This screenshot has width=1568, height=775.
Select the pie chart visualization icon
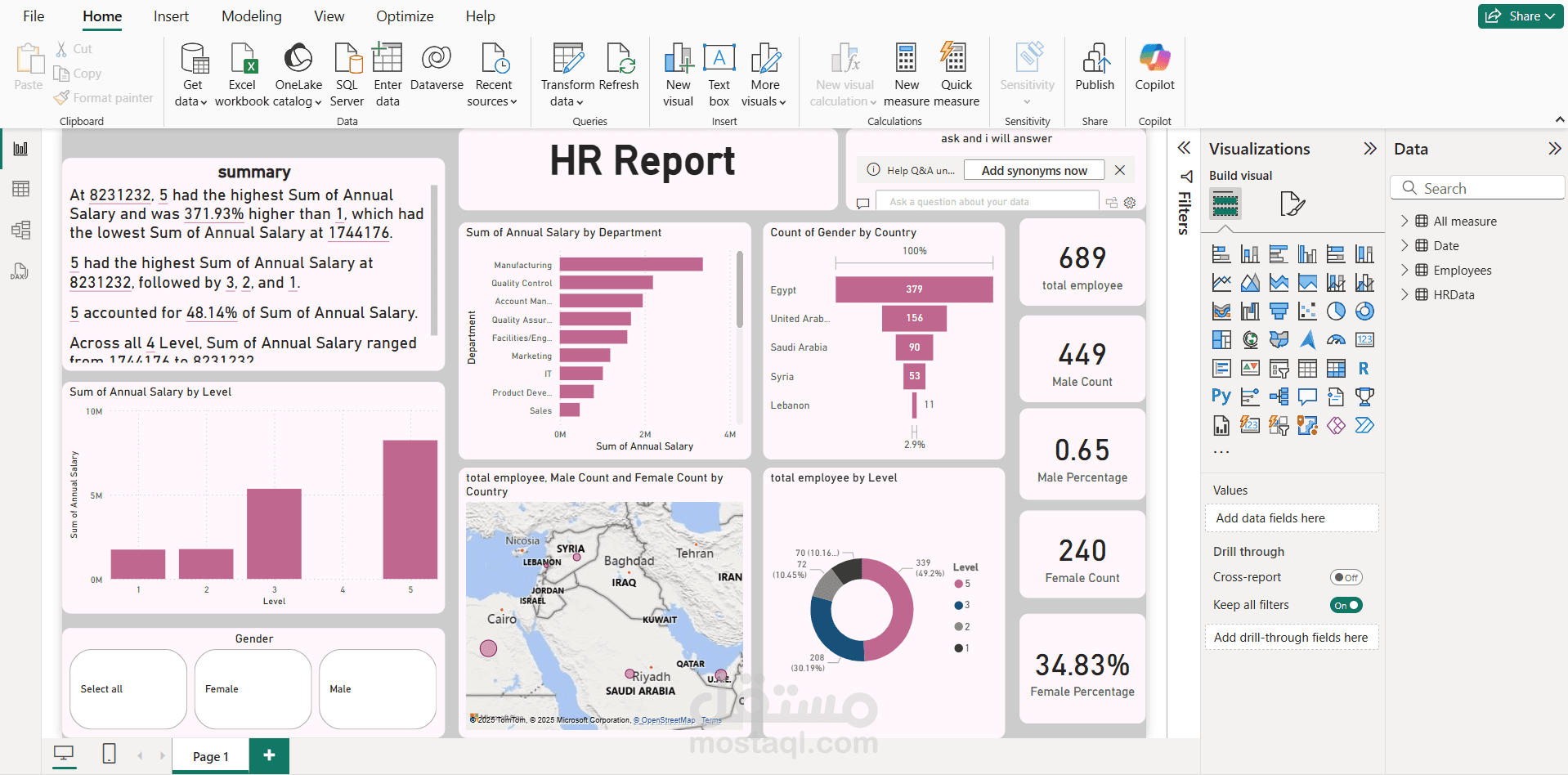(x=1336, y=311)
